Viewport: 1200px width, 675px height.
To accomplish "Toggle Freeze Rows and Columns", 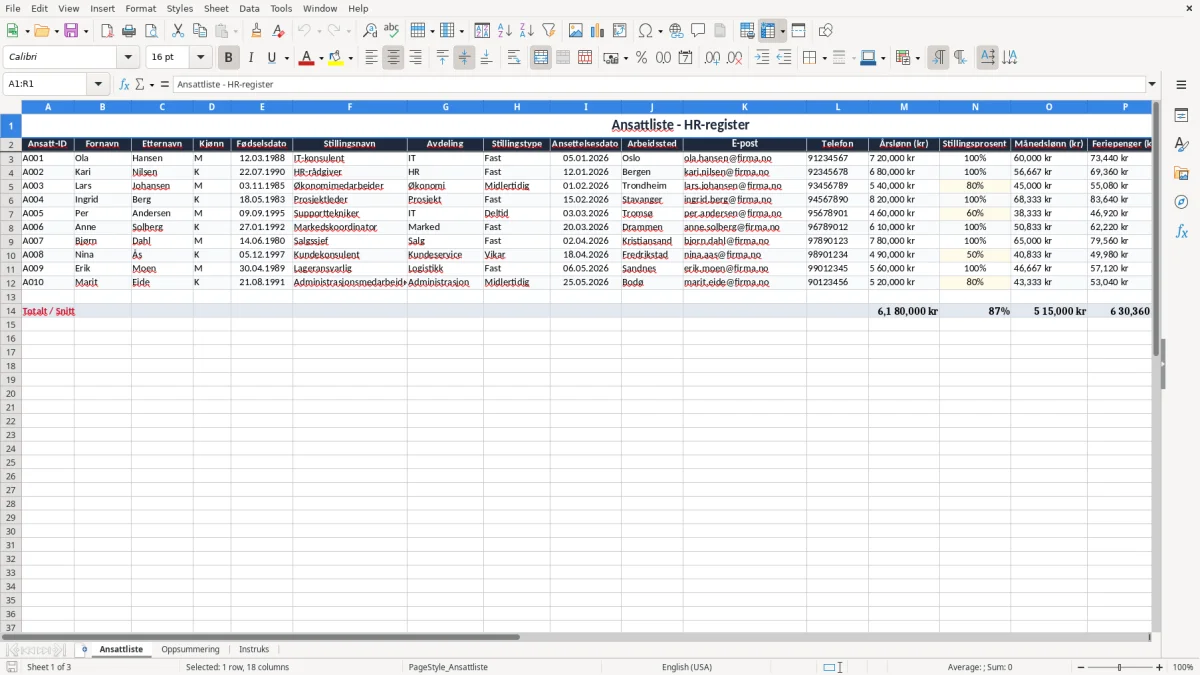I will pos(768,31).
